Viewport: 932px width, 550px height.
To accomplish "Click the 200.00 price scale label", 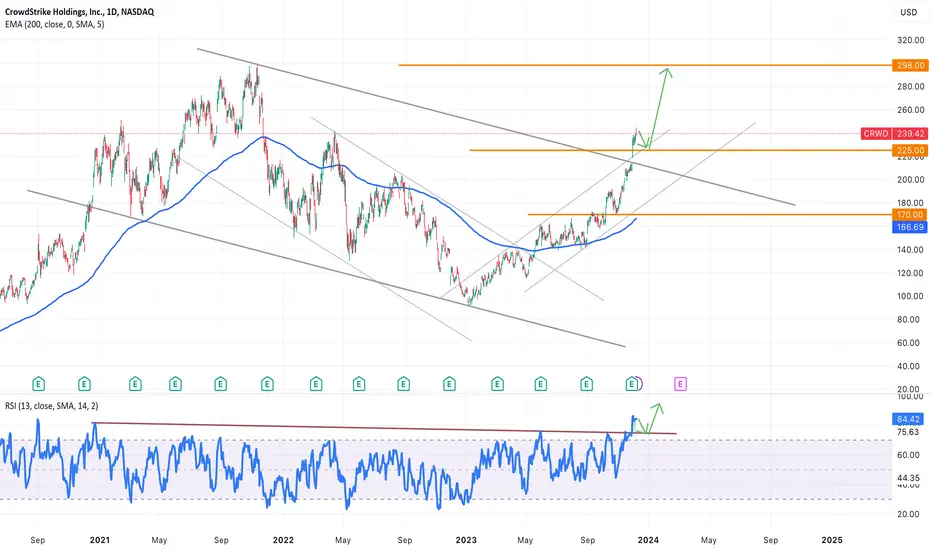I will (911, 180).
